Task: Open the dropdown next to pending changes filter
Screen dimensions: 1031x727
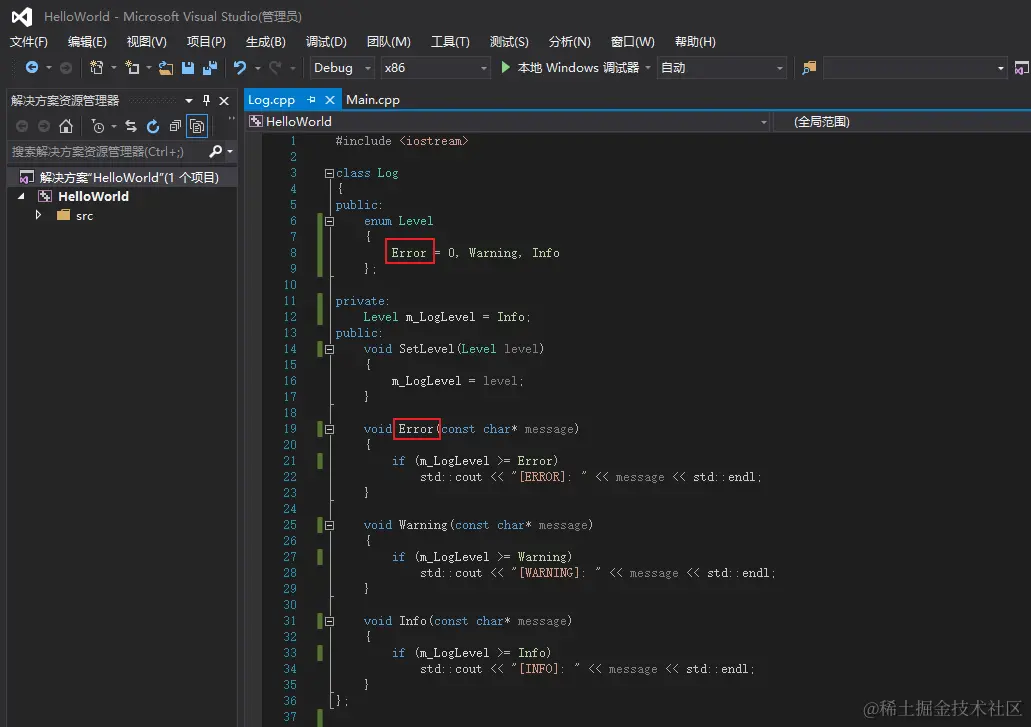Action: click(114, 126)
